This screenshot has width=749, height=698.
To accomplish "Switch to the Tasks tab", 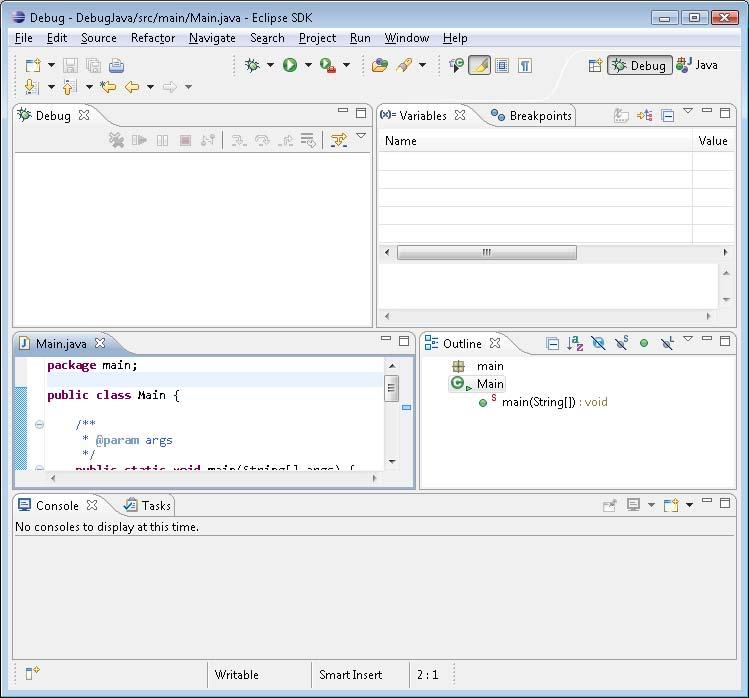I will click(x=148, y=505).
